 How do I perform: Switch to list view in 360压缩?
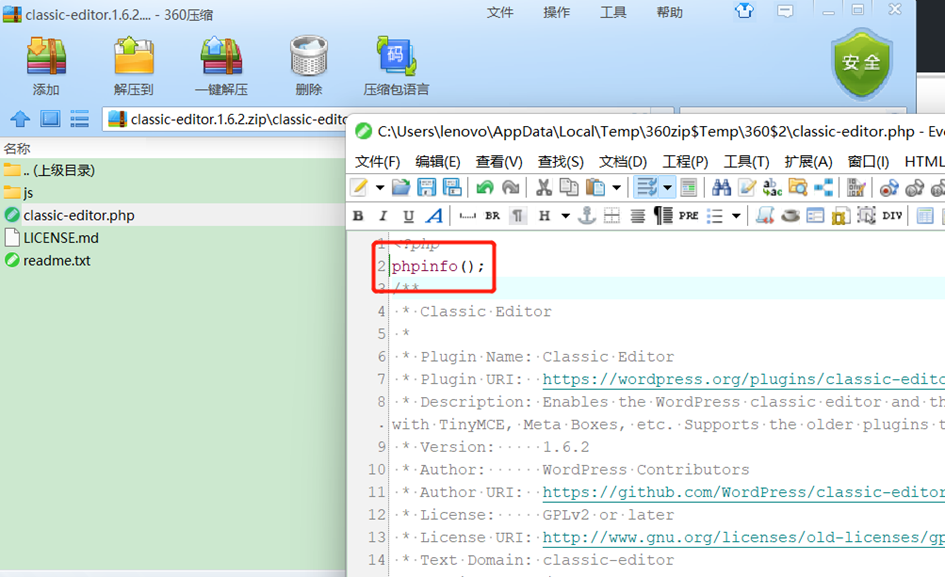79,119
